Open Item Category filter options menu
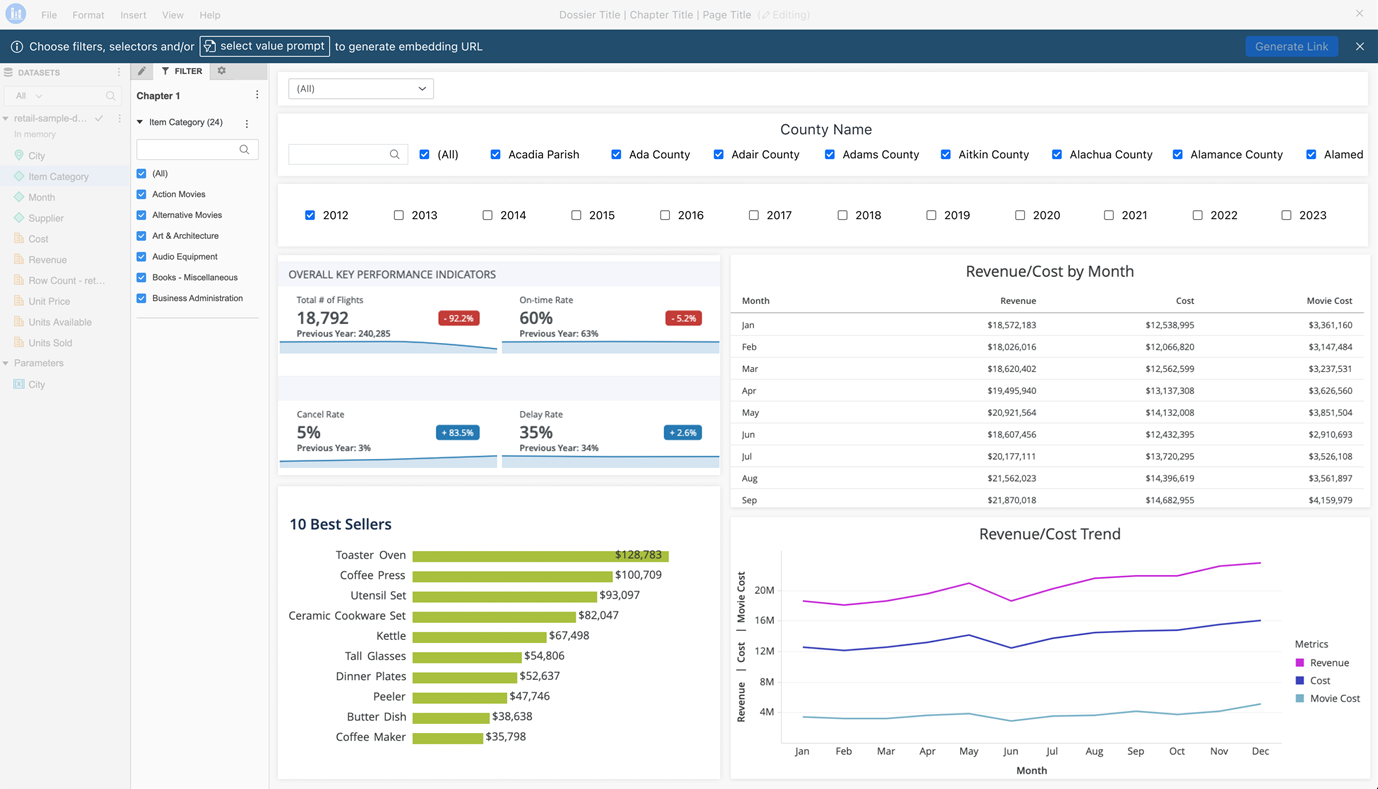The height and width of the screenshot is (789, 1378). pos(247,123)
